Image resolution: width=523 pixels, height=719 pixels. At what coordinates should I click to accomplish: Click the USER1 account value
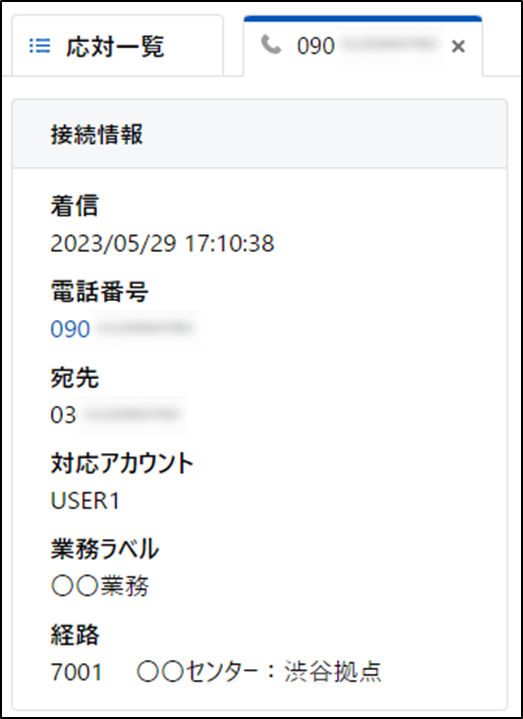(85, 500)
